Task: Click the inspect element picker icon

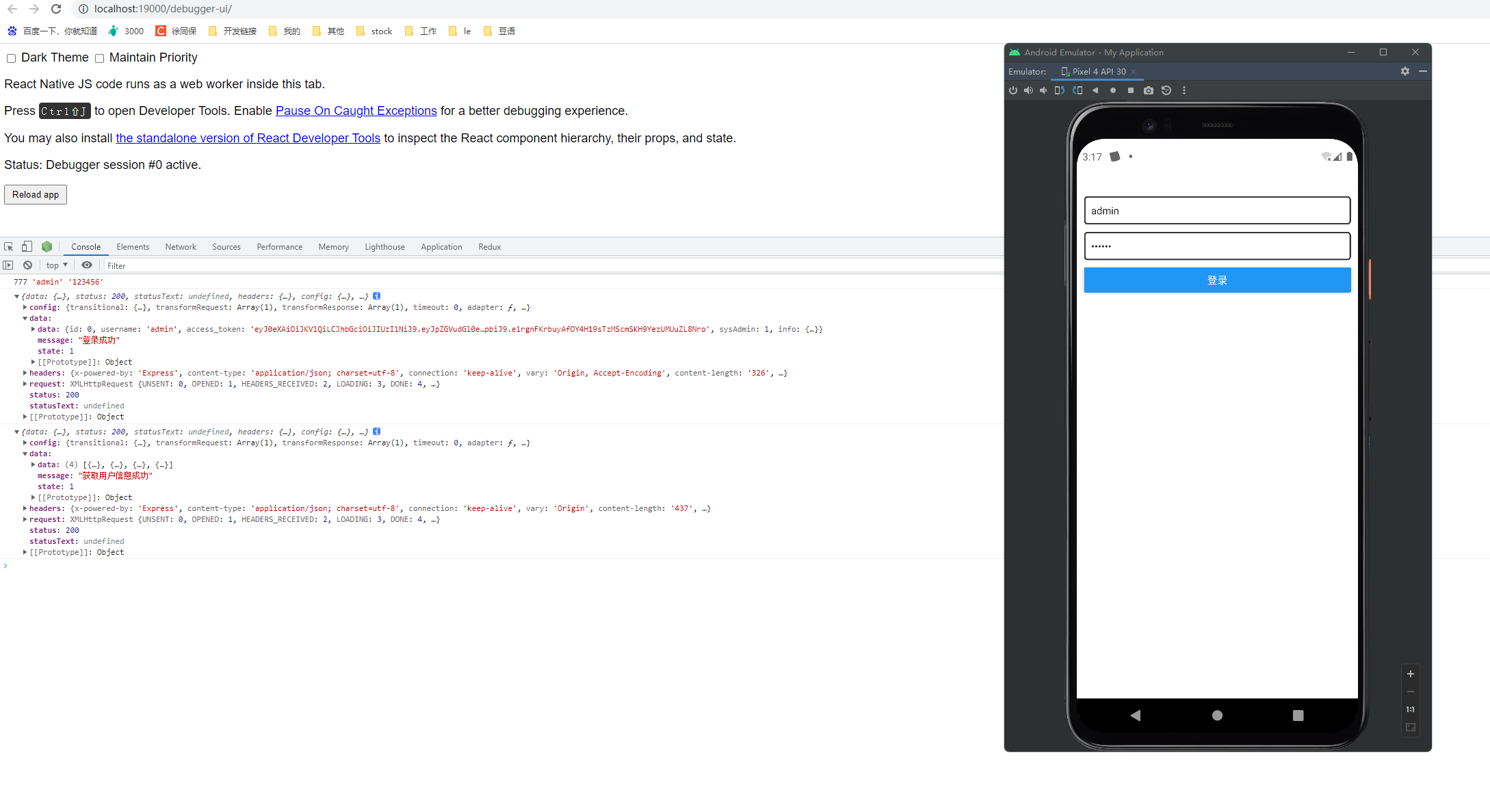Action: pos(9,247)
